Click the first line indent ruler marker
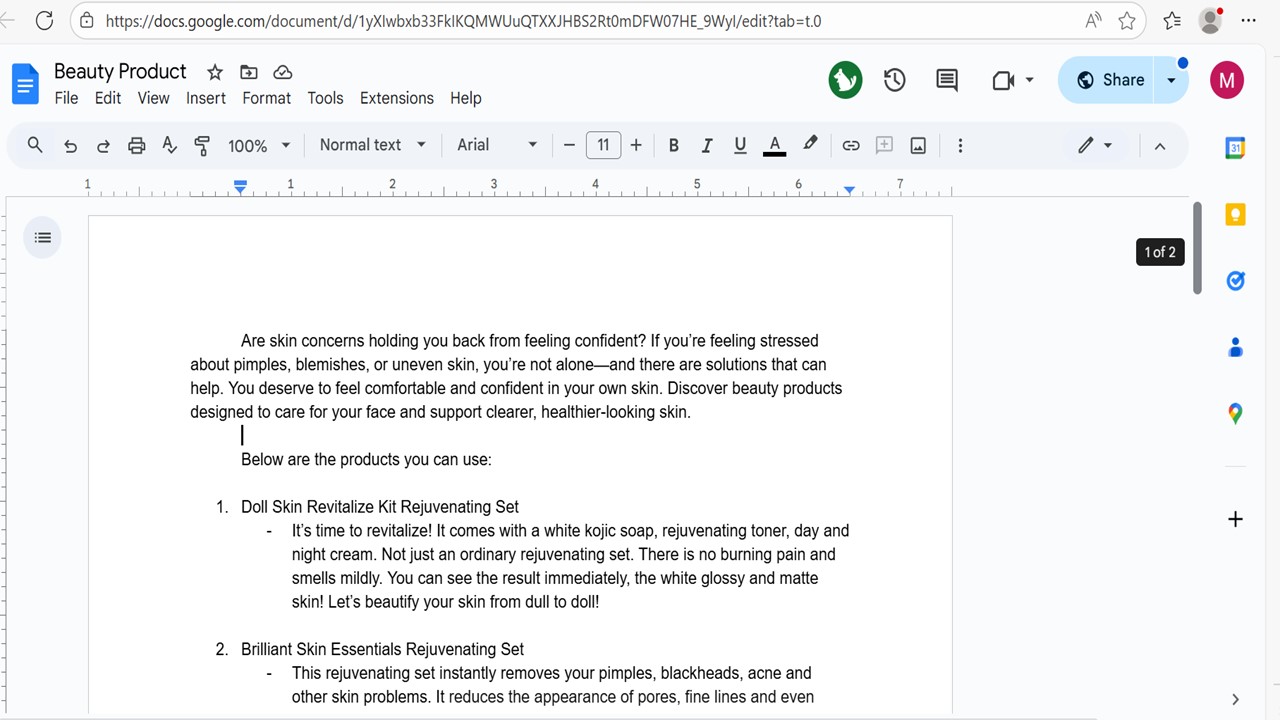1280x720 pixels. (x=240, y=182)
